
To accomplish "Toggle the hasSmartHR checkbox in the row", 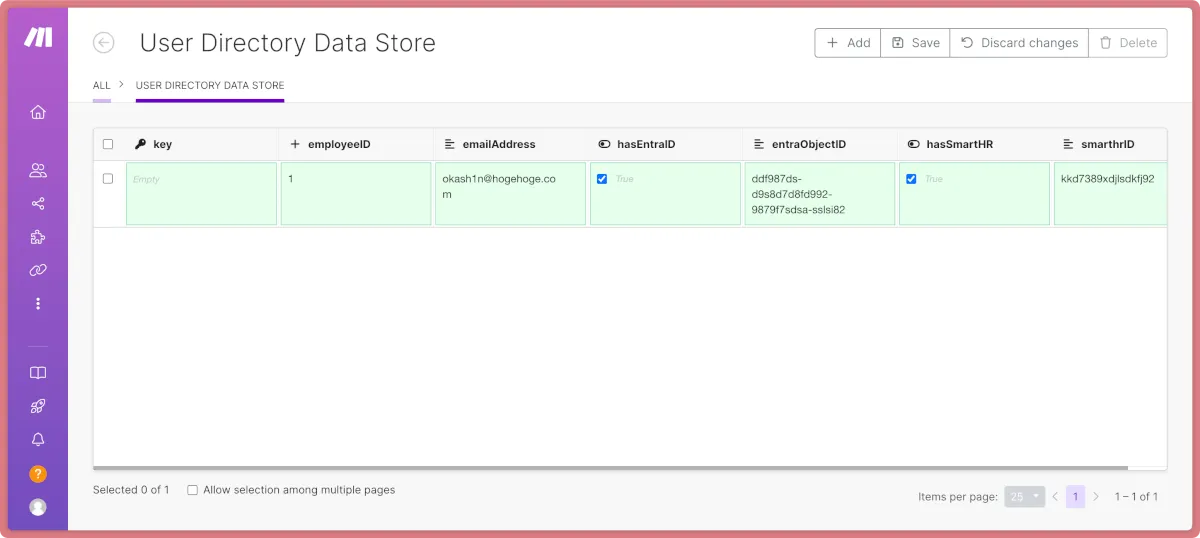I will coord(911,179).
